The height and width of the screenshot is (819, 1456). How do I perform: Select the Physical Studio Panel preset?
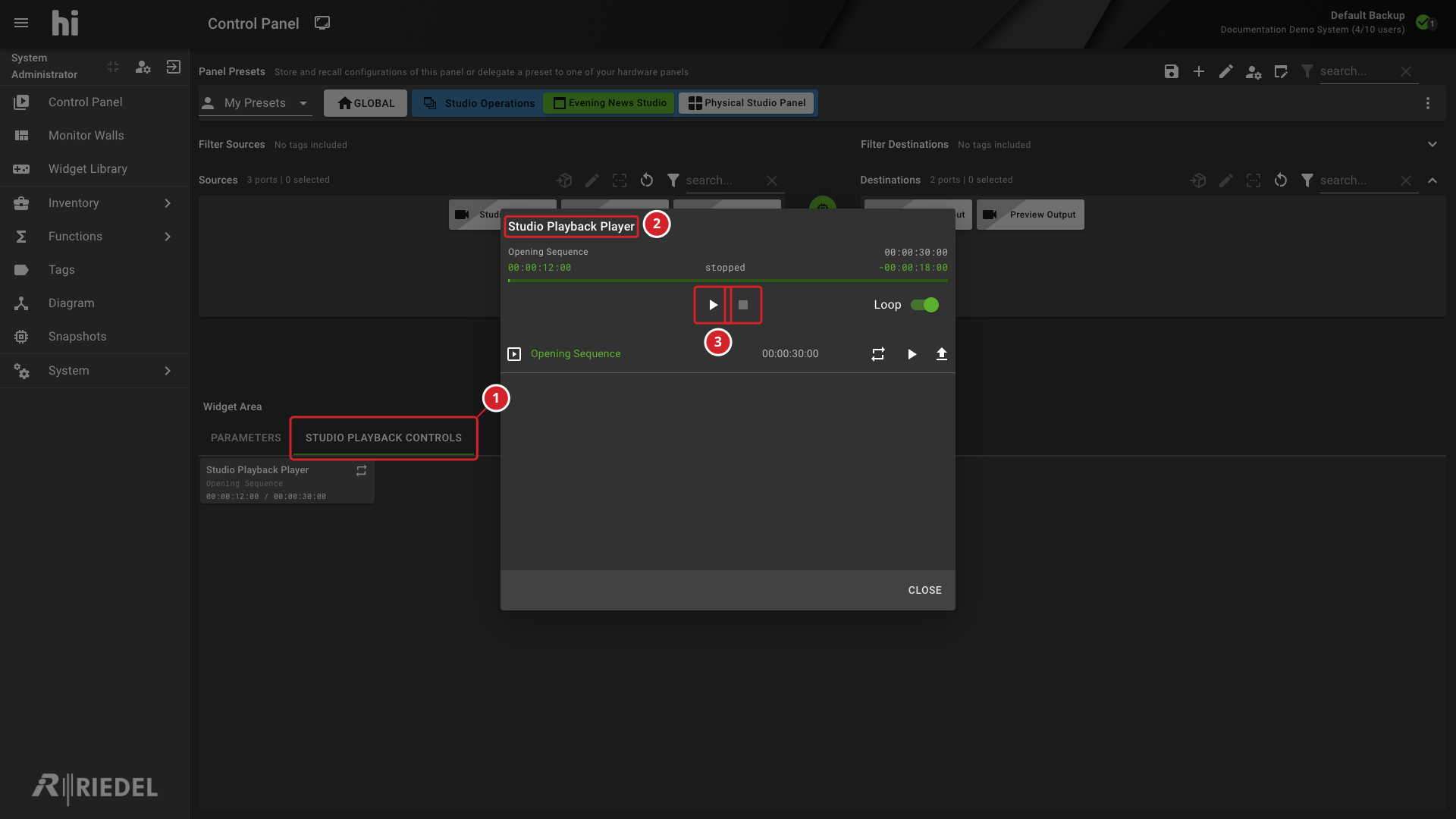tap(746, 103)
